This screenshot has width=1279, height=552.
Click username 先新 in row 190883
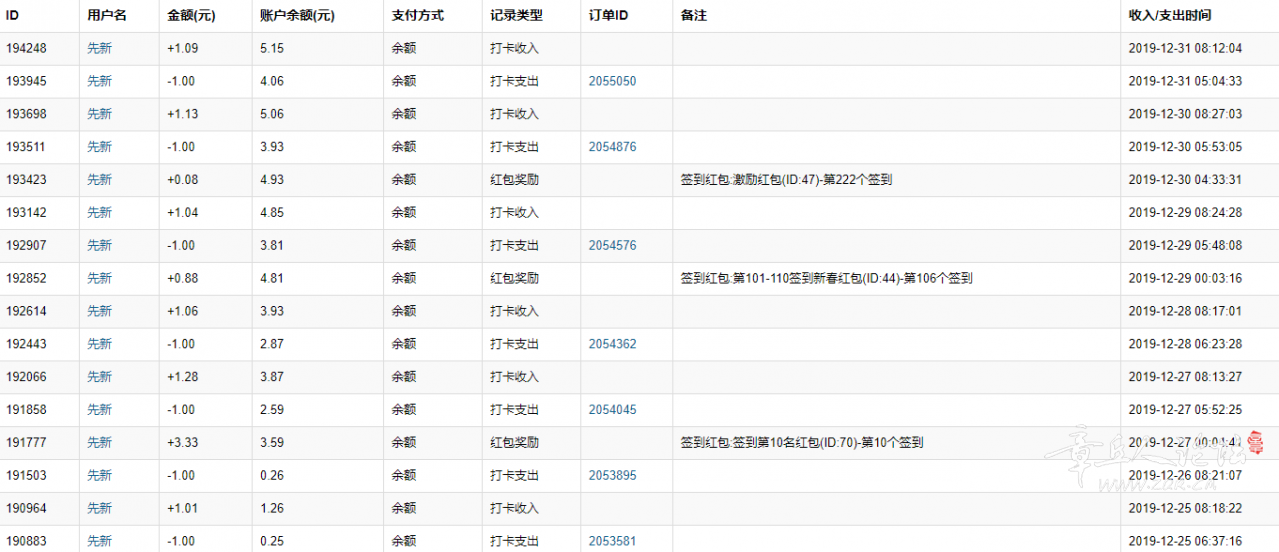[x=100, y=541]
